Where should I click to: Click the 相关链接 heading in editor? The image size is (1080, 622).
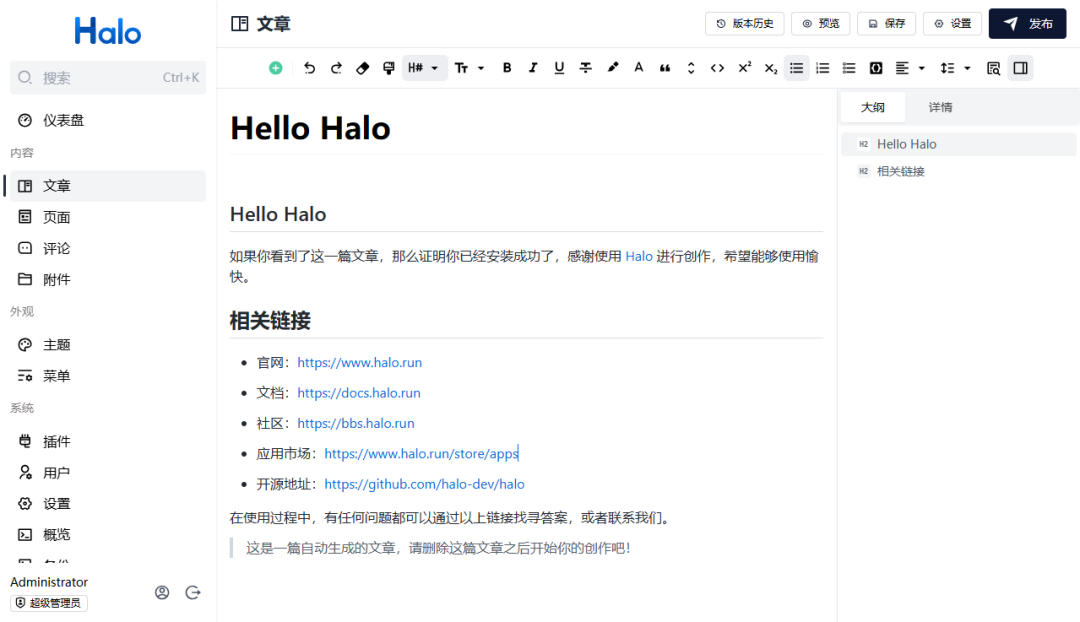270,321
